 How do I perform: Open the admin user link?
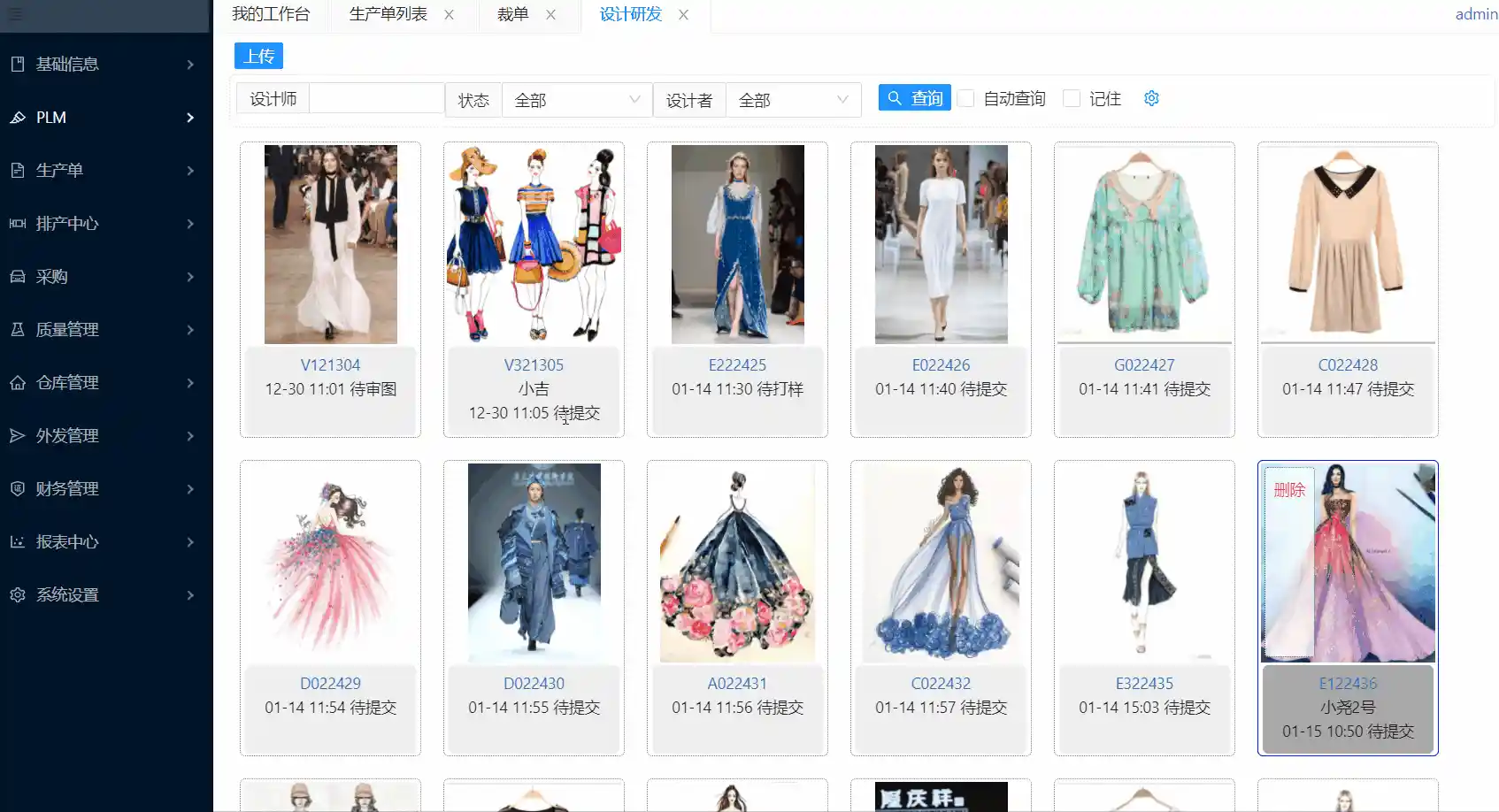tap(1476, 14)
